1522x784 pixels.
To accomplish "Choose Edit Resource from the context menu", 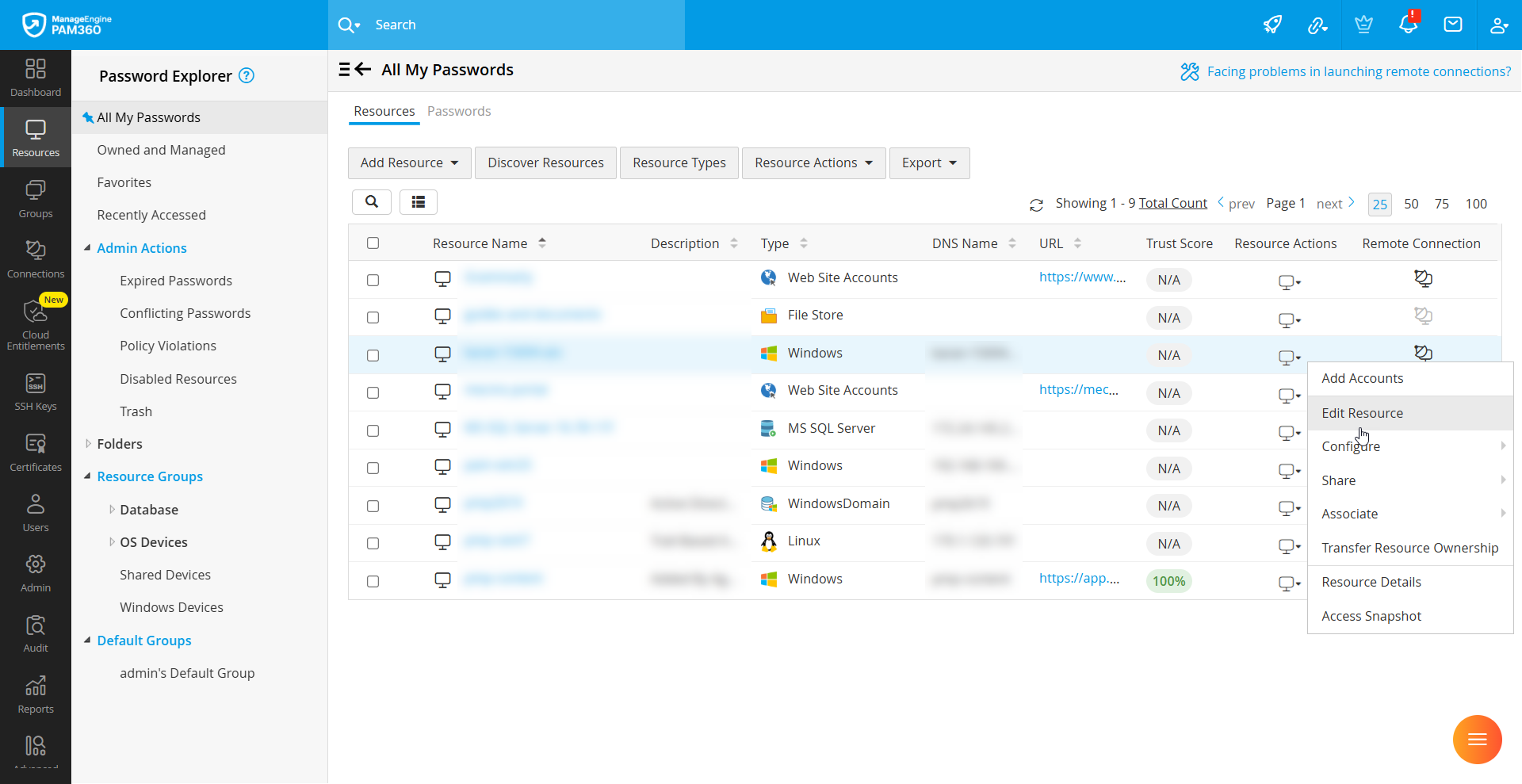I will coord(1362,413).
